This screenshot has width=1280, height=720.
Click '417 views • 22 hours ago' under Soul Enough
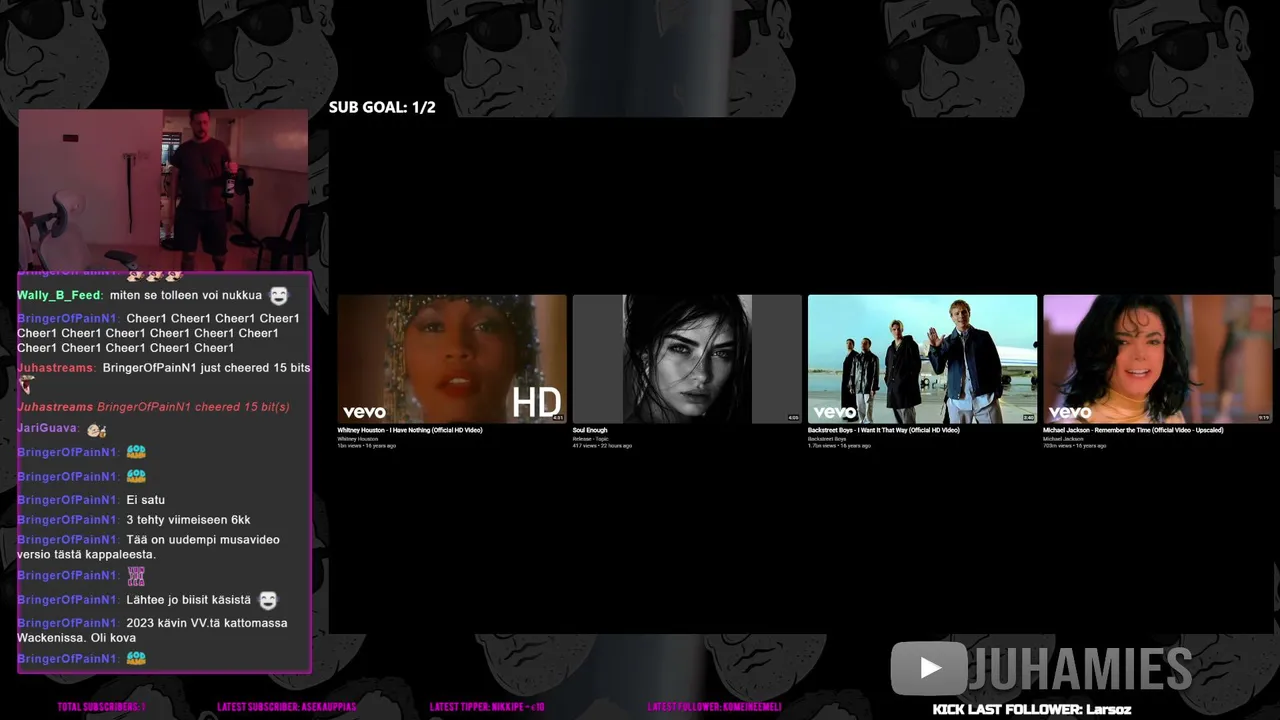(x=602, y=446)
